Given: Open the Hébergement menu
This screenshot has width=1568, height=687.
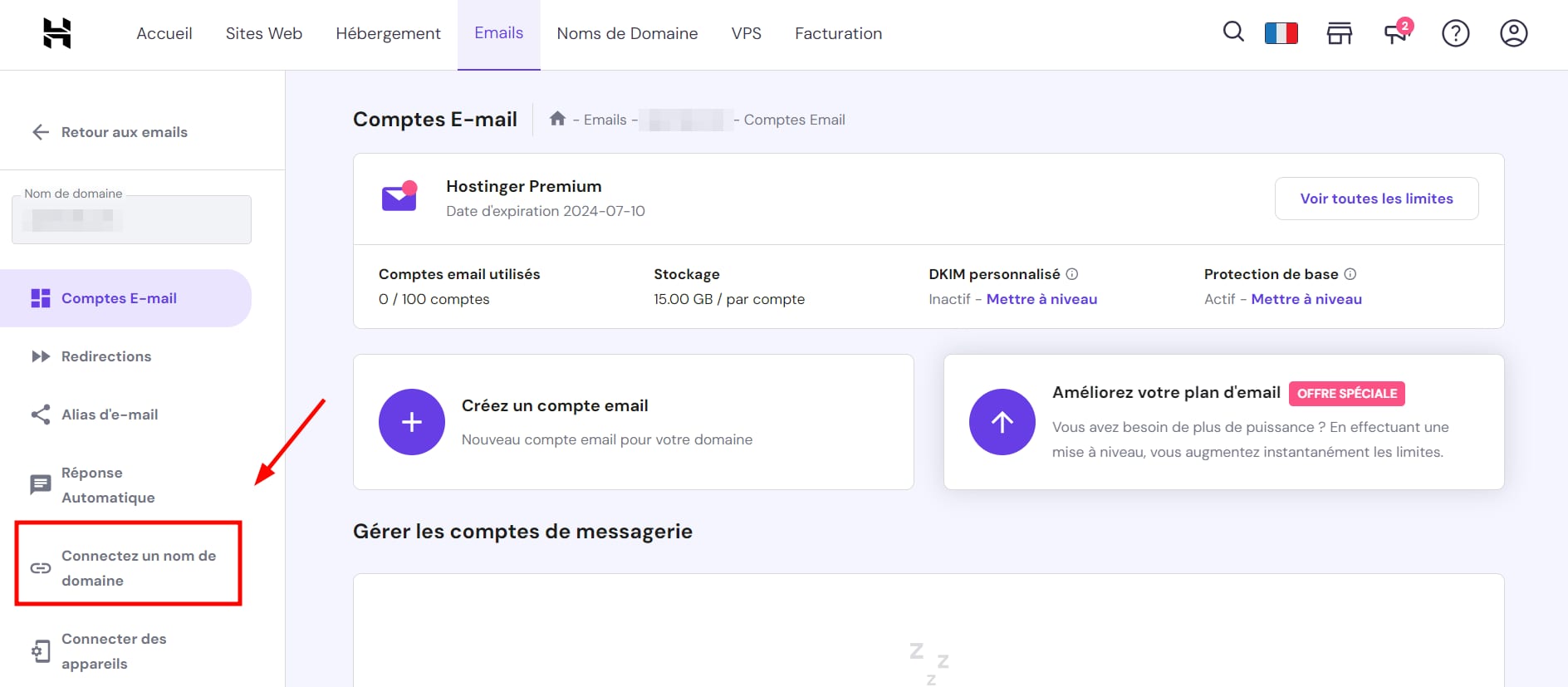Looking at the screenshot, I should tap(388, 33).
